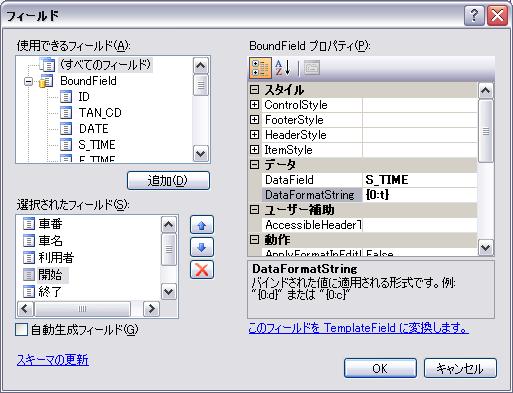513x393 pixels.
Task: Move selected field up with arrow
Action: coord(202,225)
